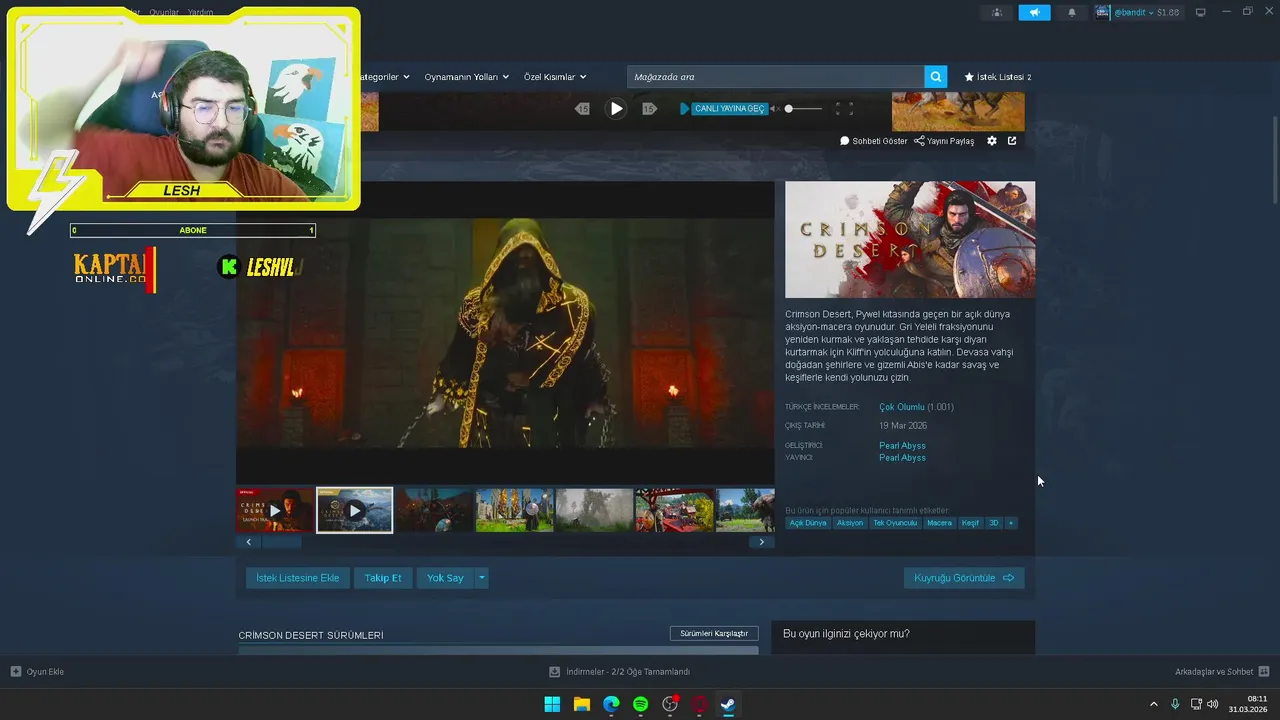The height and width of the screenshot is (720, 1280).
Task: Click Yayını Paylaş link
Action: [944, 141]
